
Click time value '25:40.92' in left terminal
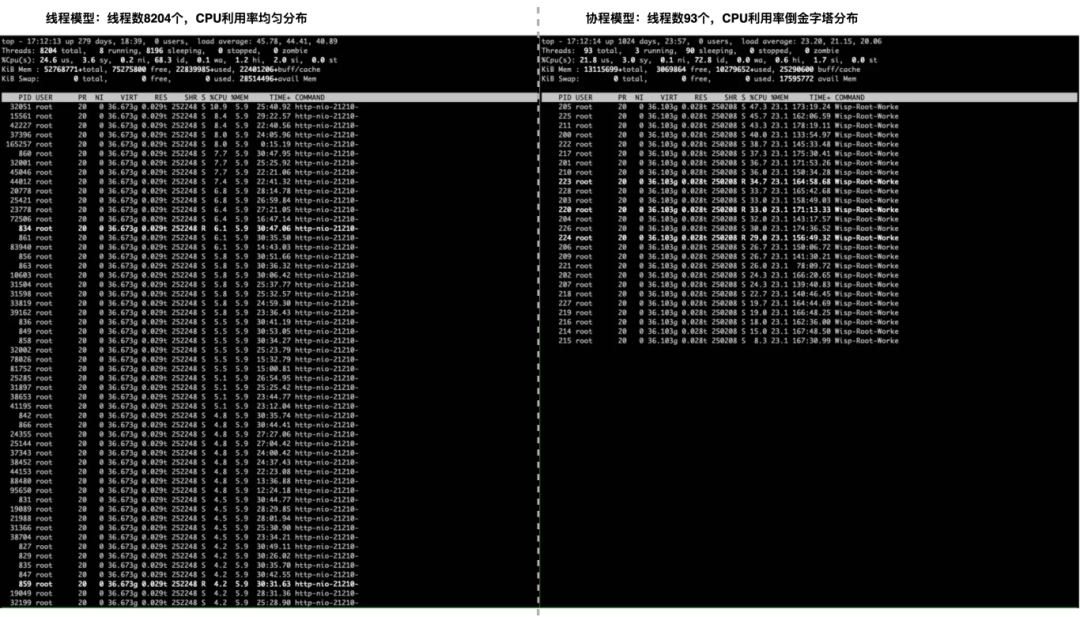[x=273, y=107]
